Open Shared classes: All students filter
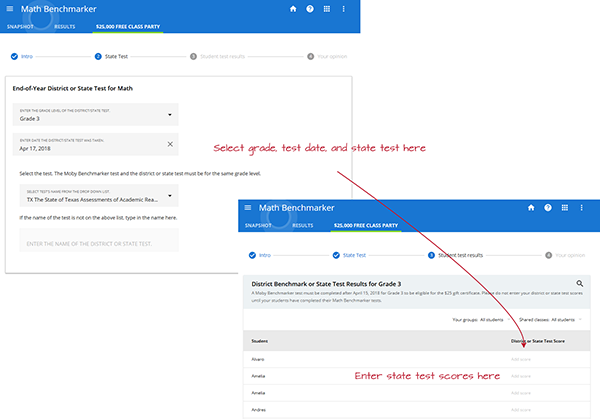600x419 pixels. [x=550, y=320]
